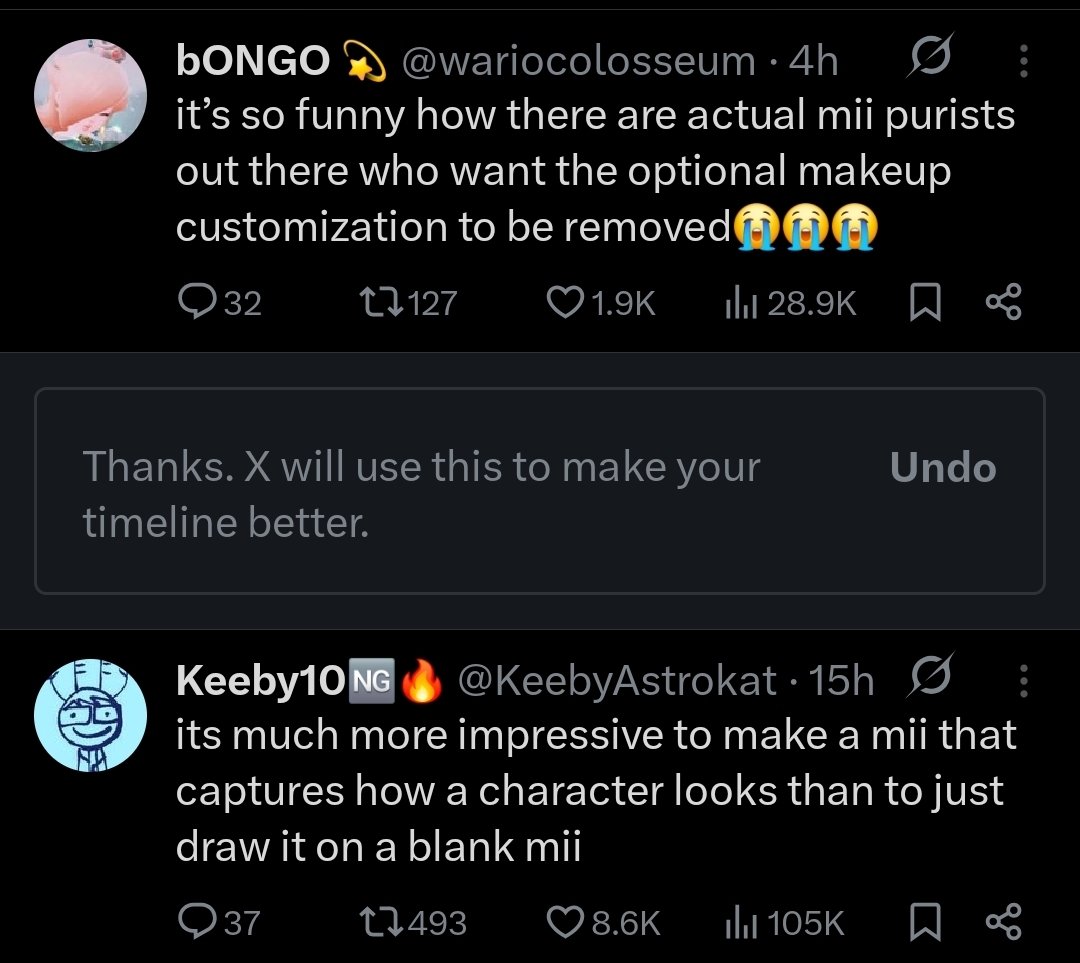
Task: Visit @KeebyAstrokat profile handle link
Action: [616, 680]
